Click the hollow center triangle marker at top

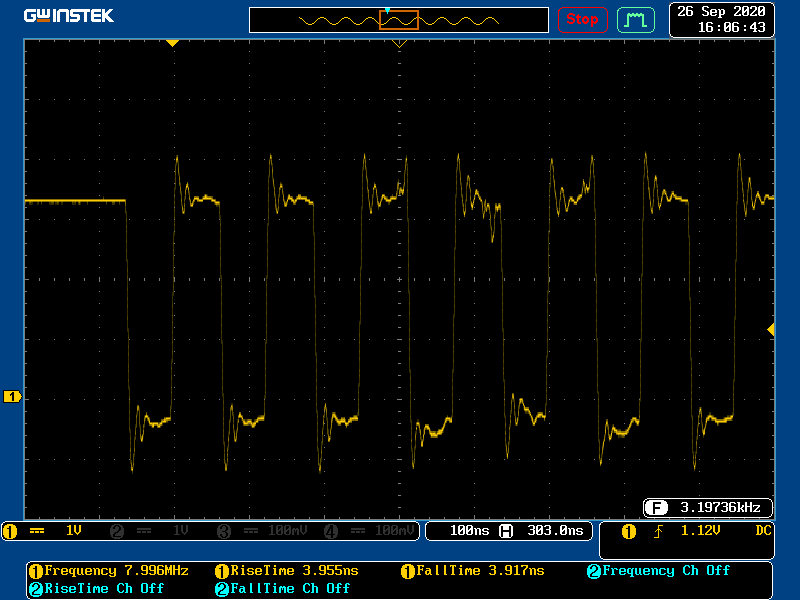399,44
